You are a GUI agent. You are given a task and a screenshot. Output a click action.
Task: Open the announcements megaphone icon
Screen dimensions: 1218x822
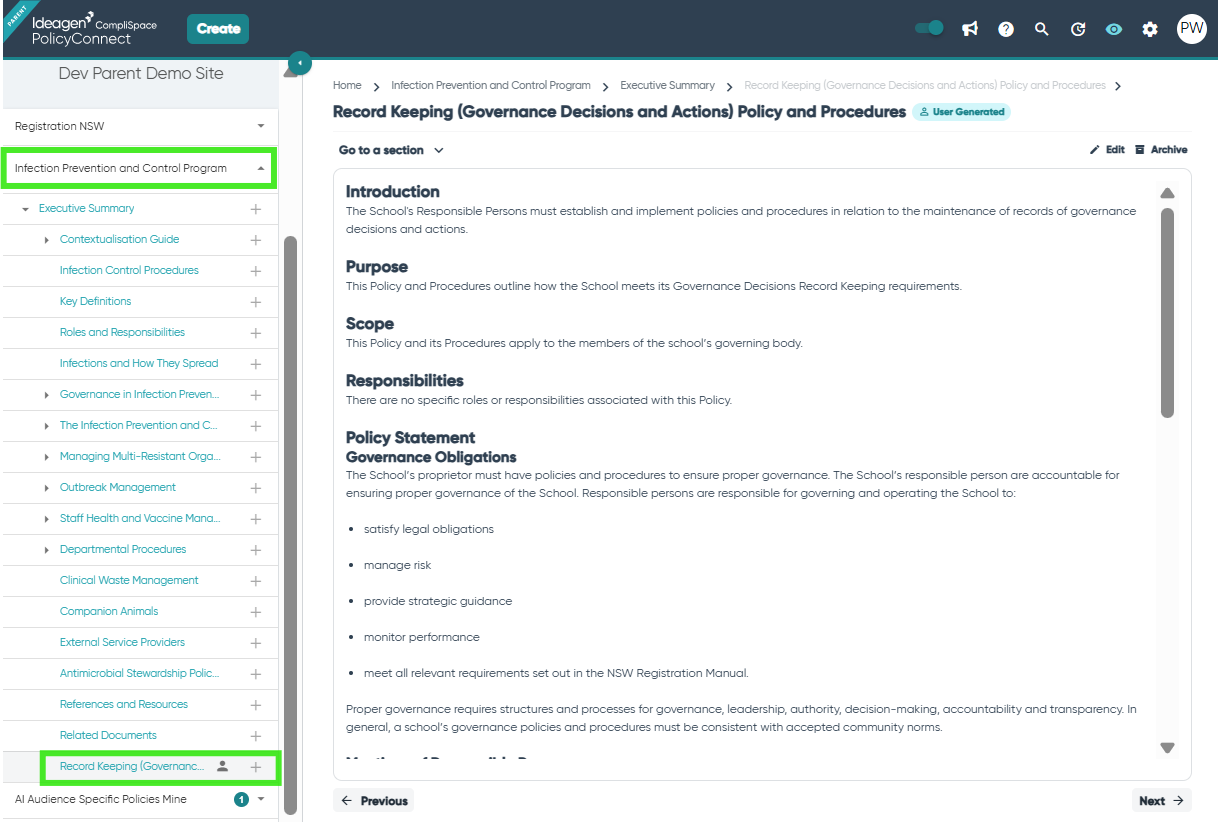coord(969,29)
